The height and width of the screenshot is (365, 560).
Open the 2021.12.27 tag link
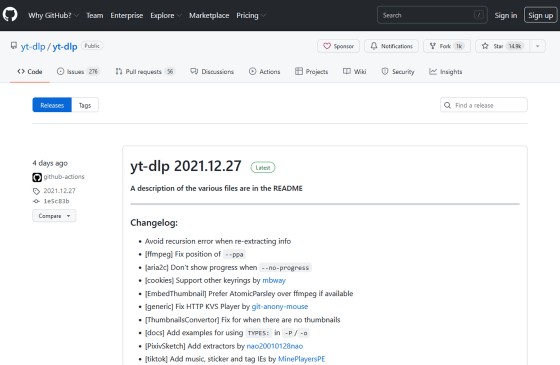point(60,191)
